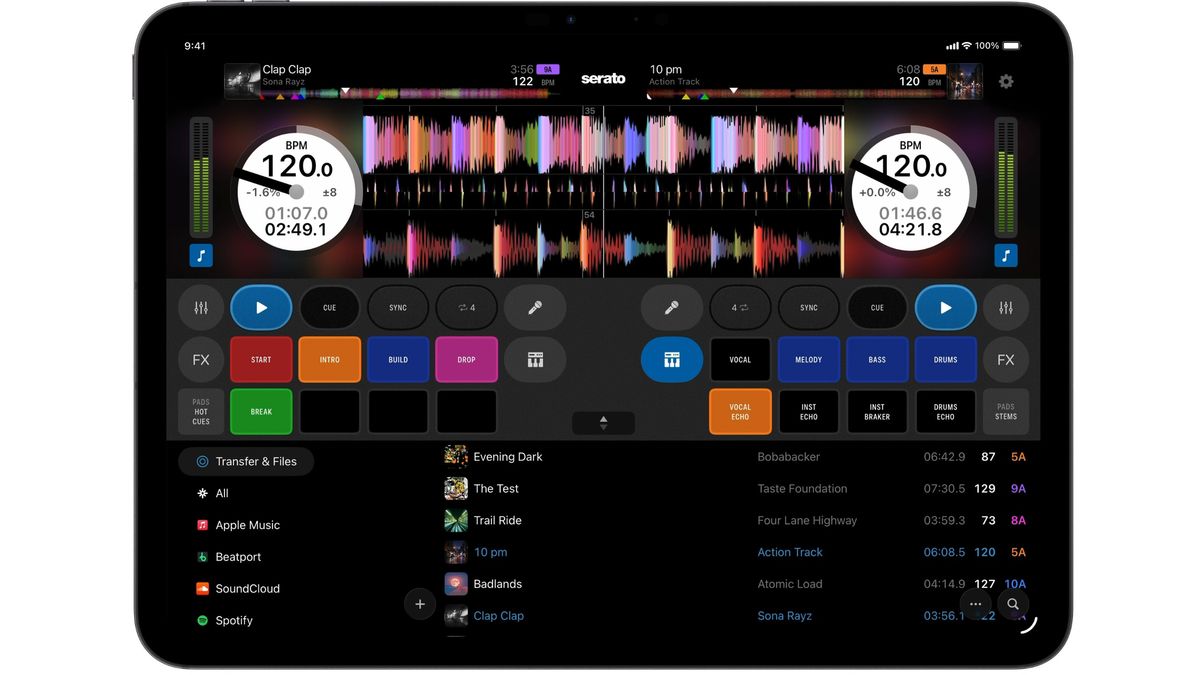Trigger the magenta DROP hot cue pad
1200x675 pixels.
click(466, 360)
